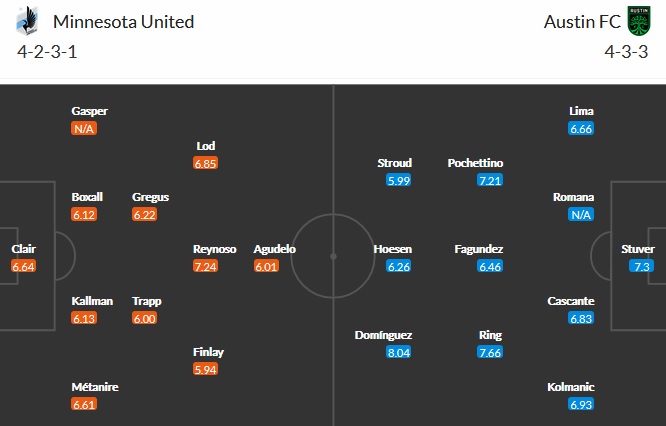666x426 pixels.
Task: Select Ring's 7.66 rating badge
Action: click(x=490, y=352)
